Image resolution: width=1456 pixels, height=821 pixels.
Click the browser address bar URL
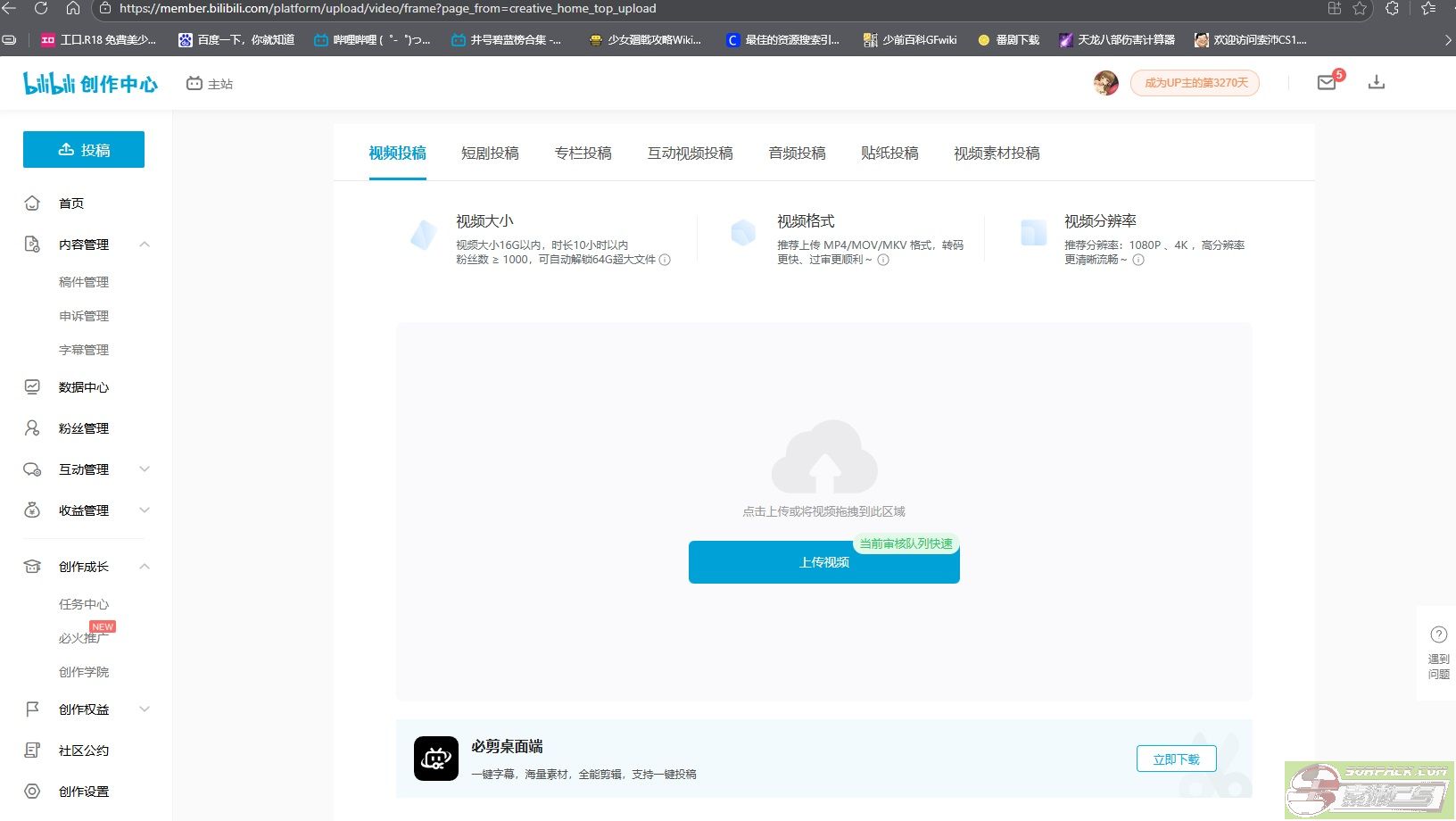[388, 9]
